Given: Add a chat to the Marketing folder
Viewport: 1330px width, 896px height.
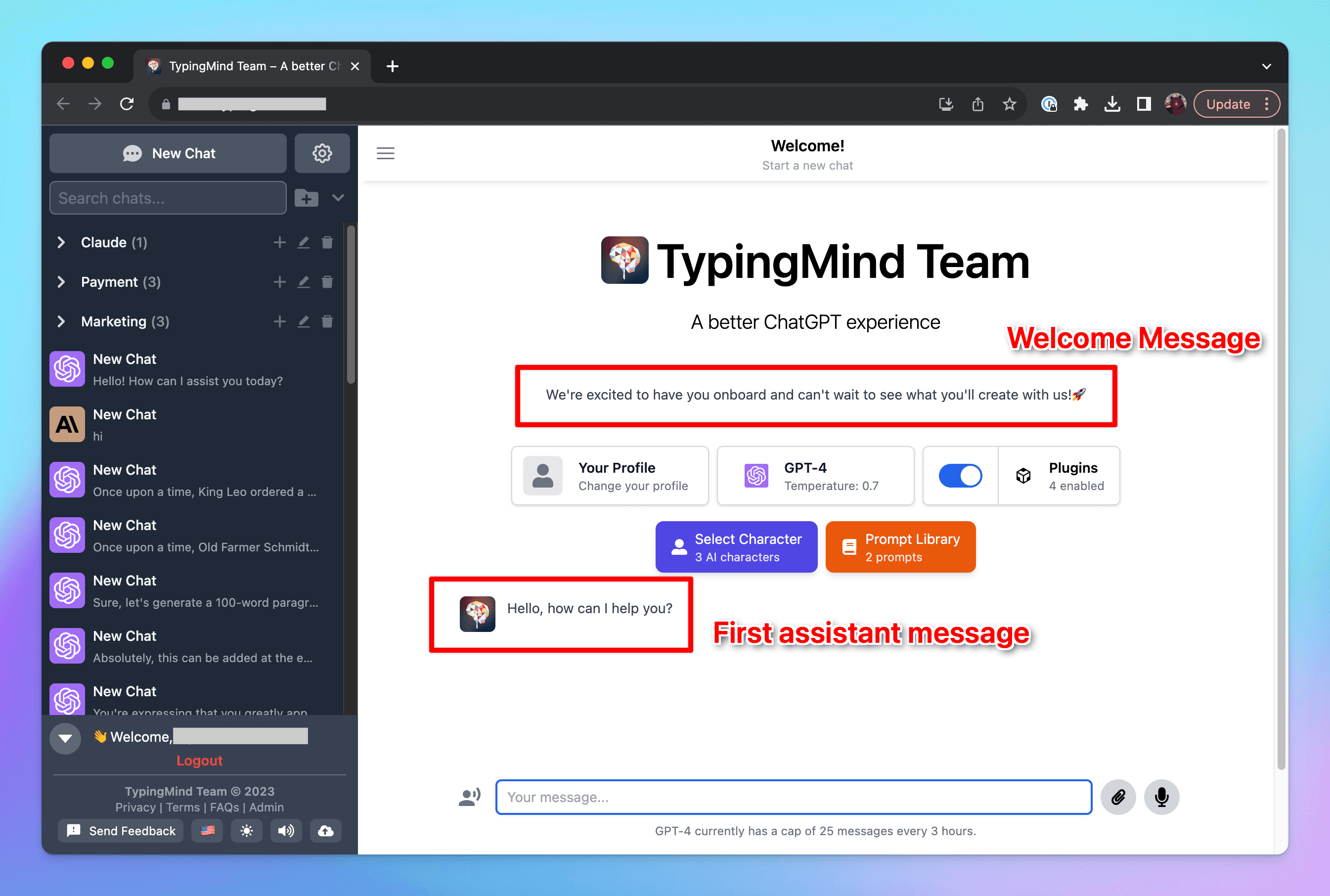Looking at the screenshot, I should pos(279,321).
